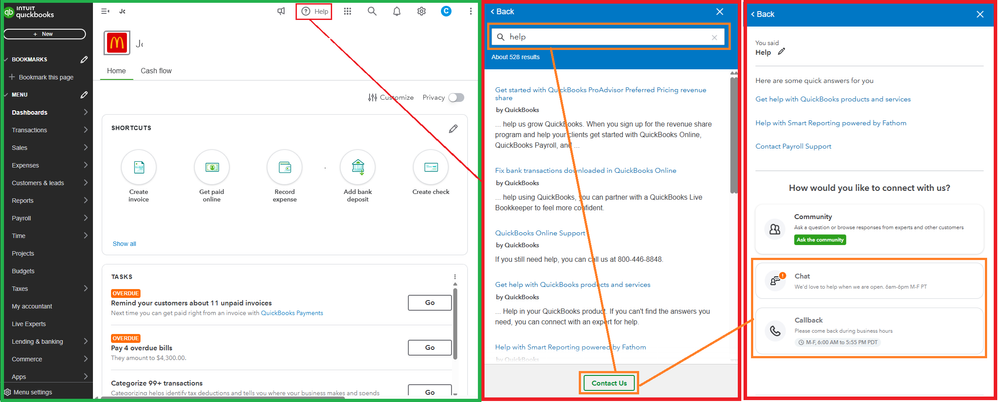Open the Tasks three-dot menu
999x402 pixels.
coord(455,277)
